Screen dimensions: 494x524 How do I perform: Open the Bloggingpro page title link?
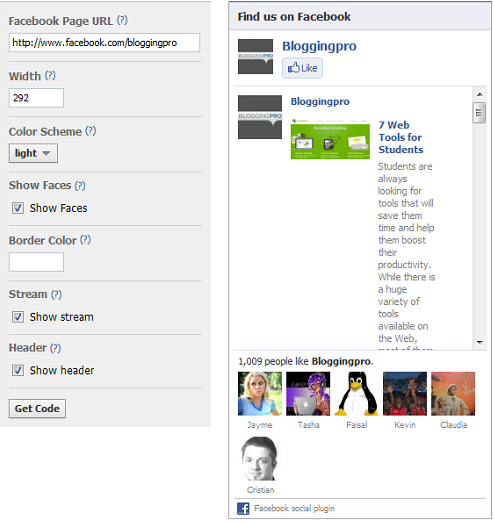pyautogui.click(x=319, y=46)
